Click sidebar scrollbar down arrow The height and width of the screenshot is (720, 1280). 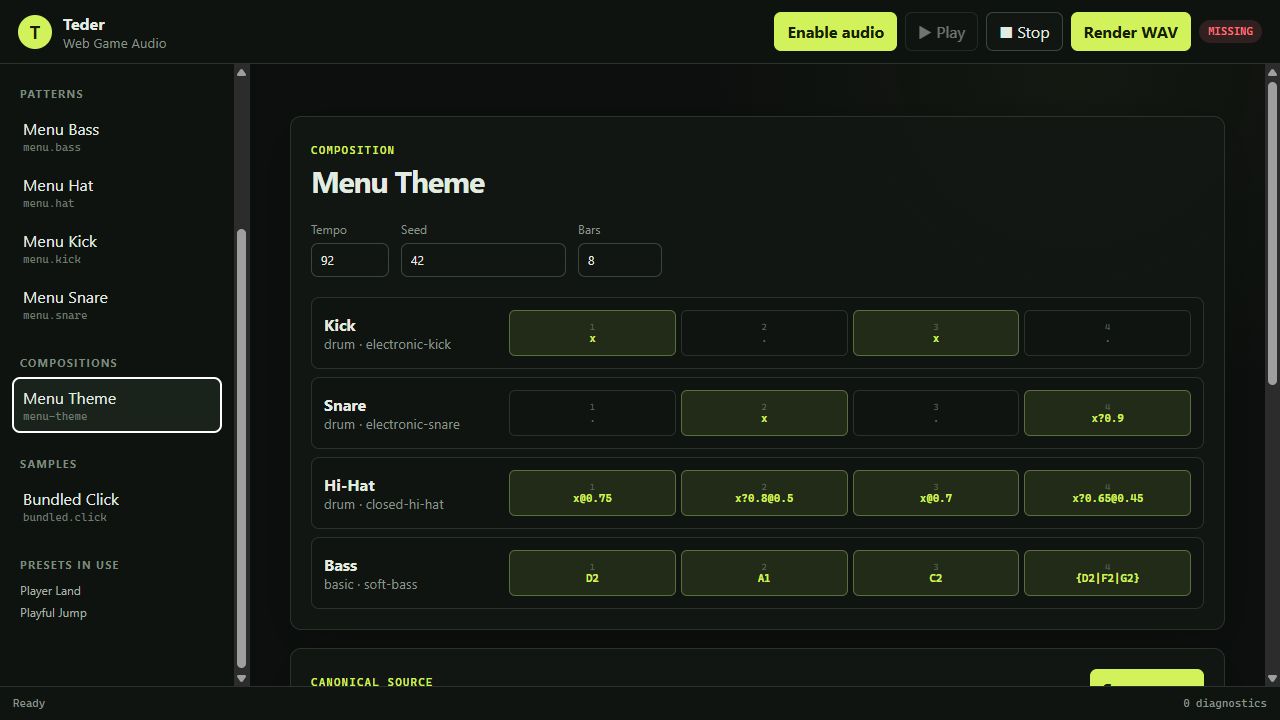[241, 678]
